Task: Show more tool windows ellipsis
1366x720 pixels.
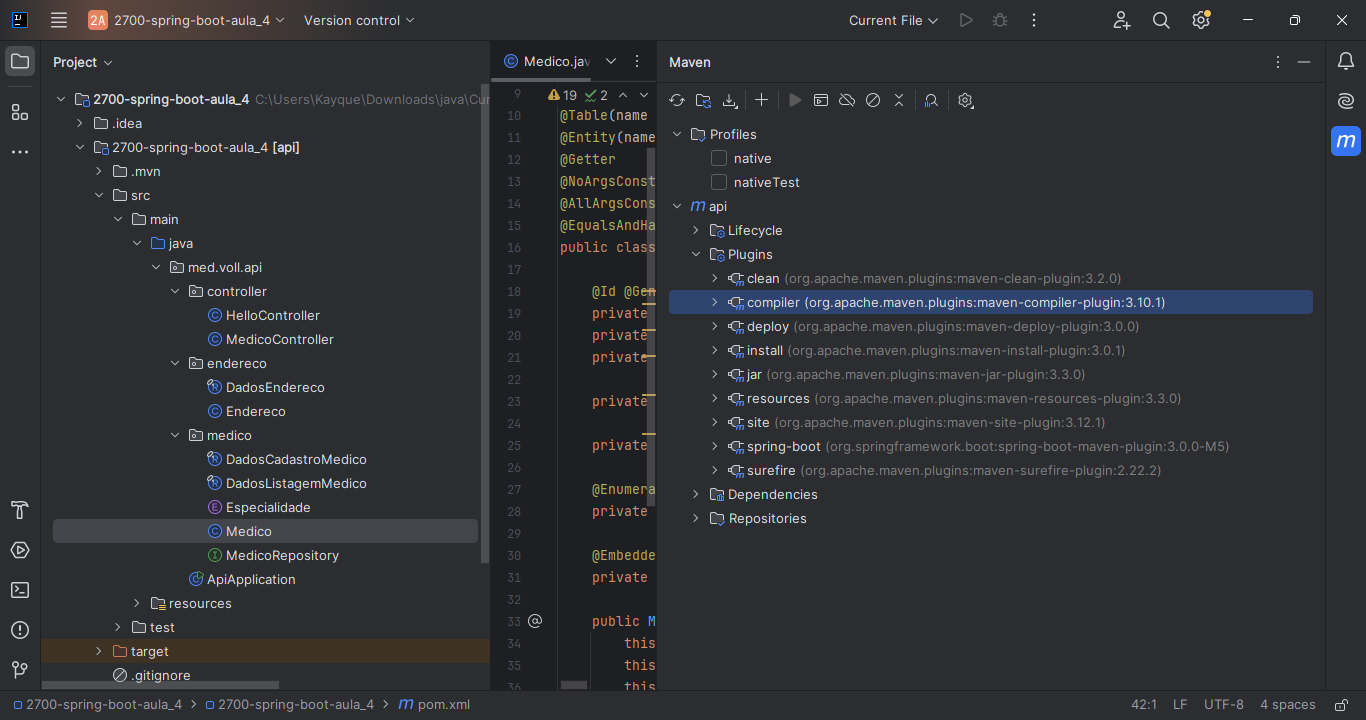Action: pyautogui.click(x=20, y=152)
